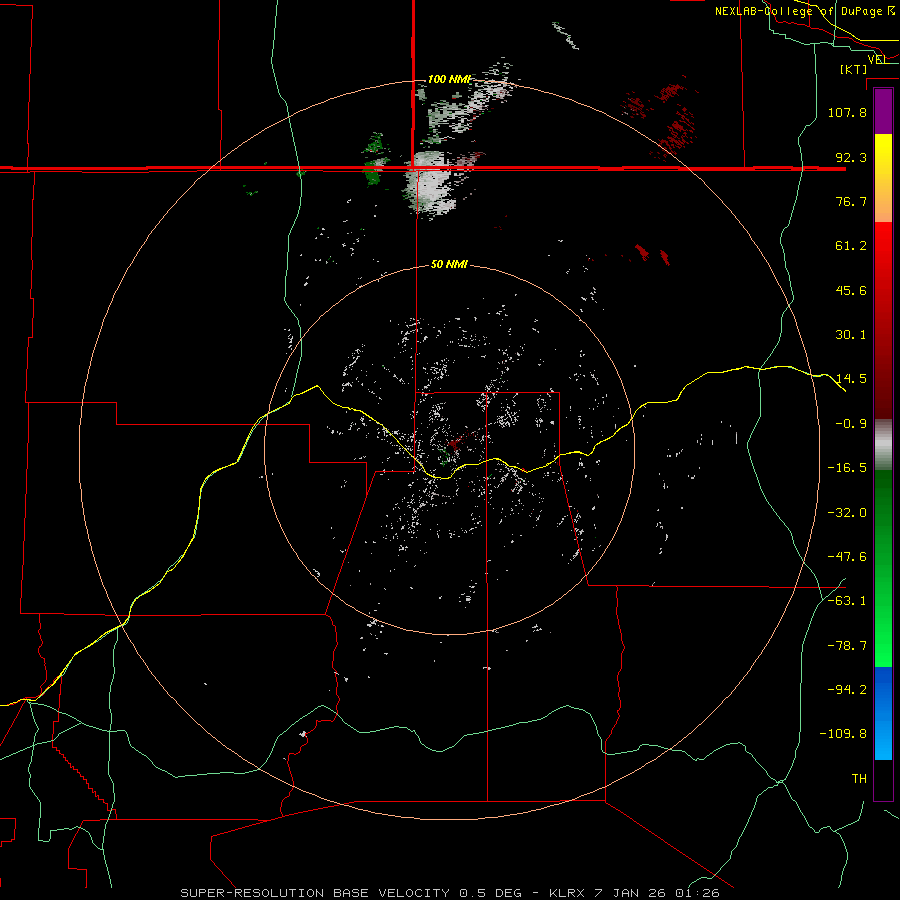The height and width of the screenshot is (900, 900).
Task: Click the 100 NMI range ring label
Action: [x=449, y=79]
